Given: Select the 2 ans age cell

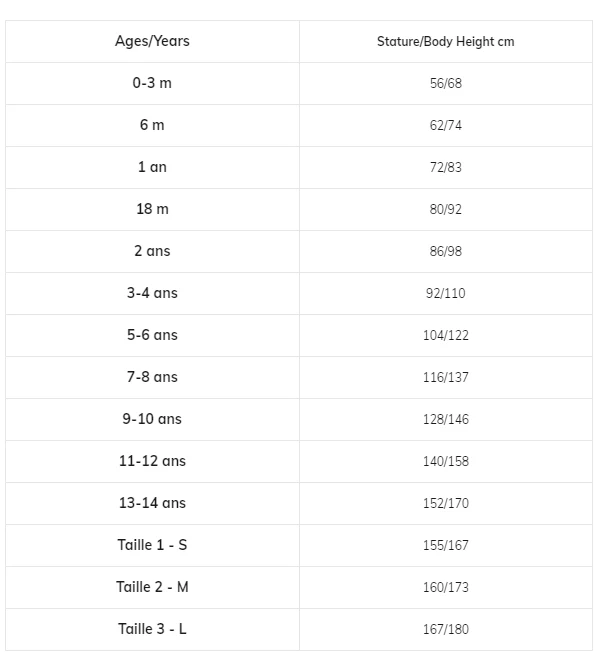Looking at the screenshot, I should coord(152,251).
